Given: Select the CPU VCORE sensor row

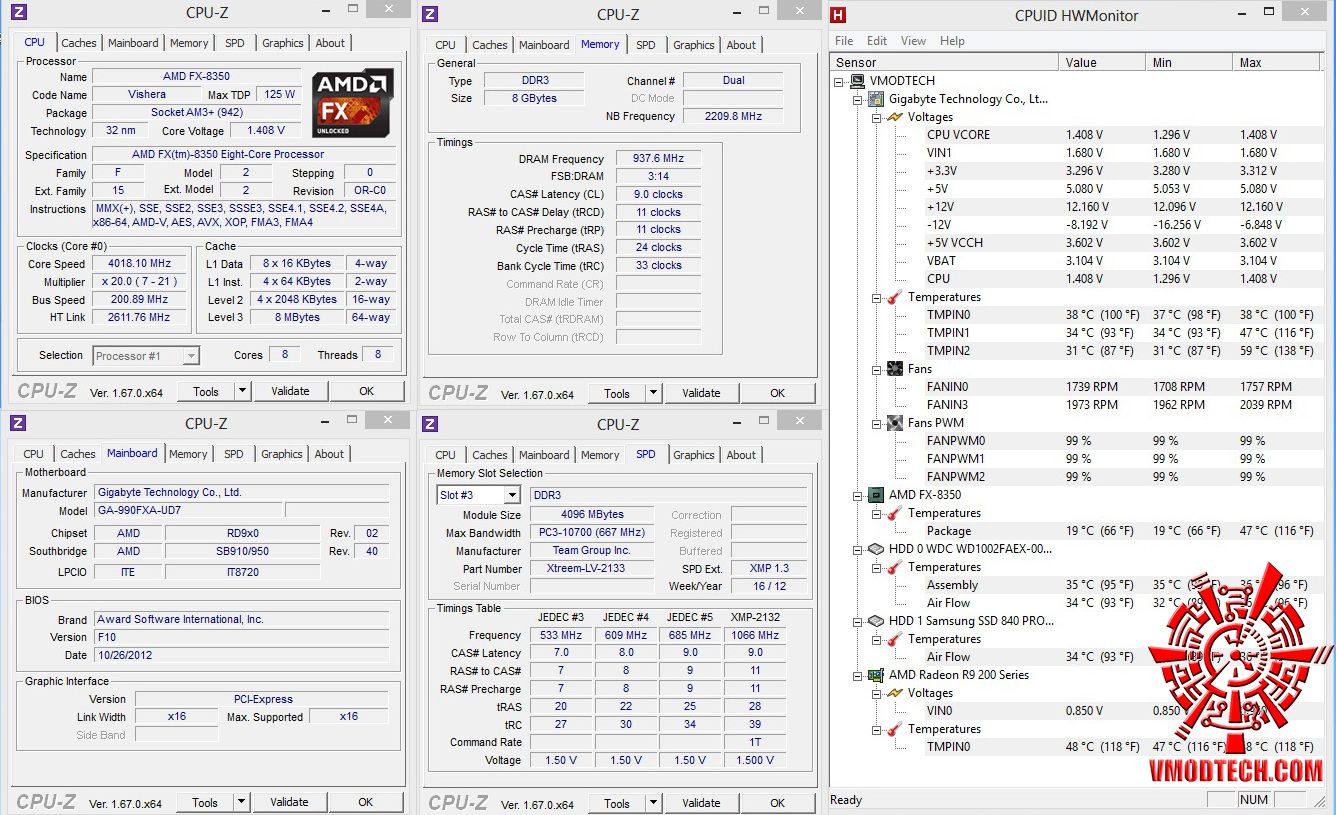Looking at the screenshot, I should pos(1075,135).
